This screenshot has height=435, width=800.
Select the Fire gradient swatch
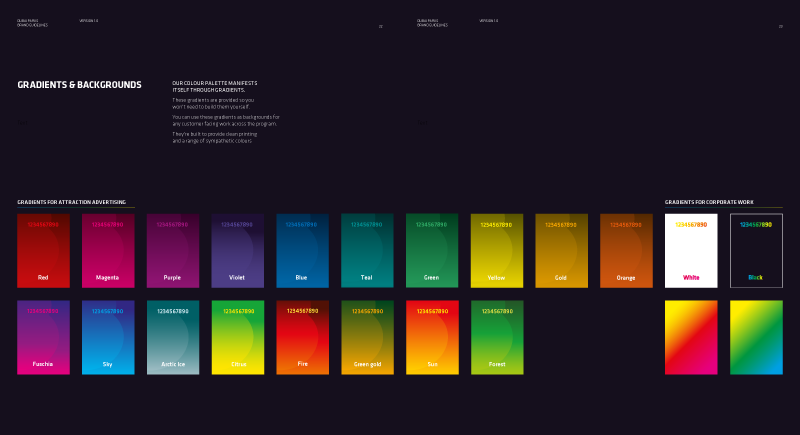303,338
